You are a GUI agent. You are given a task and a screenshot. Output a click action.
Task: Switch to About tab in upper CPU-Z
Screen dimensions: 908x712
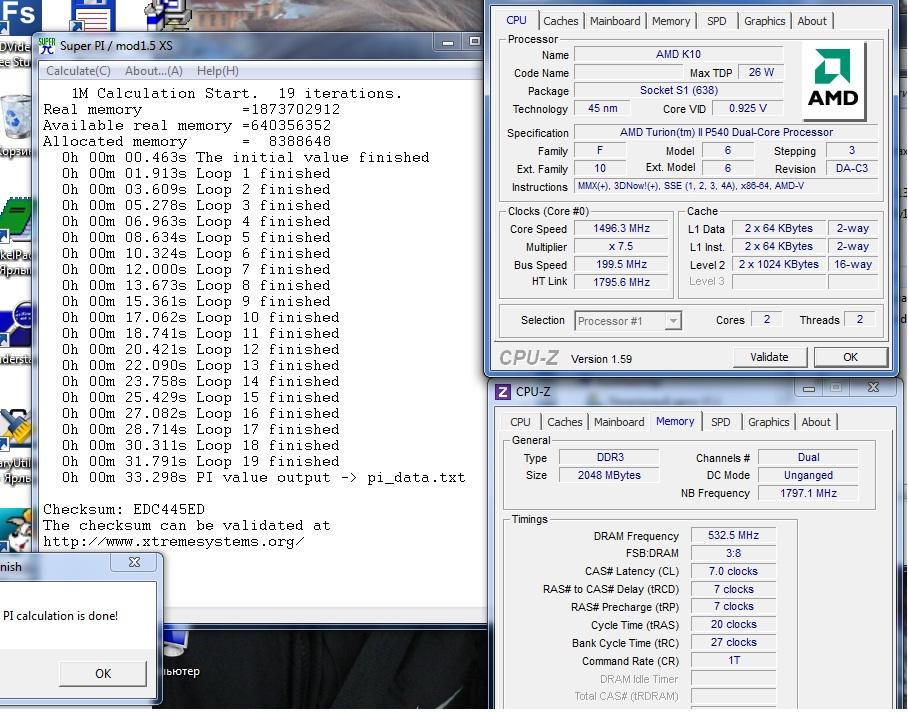coord(812,21)
